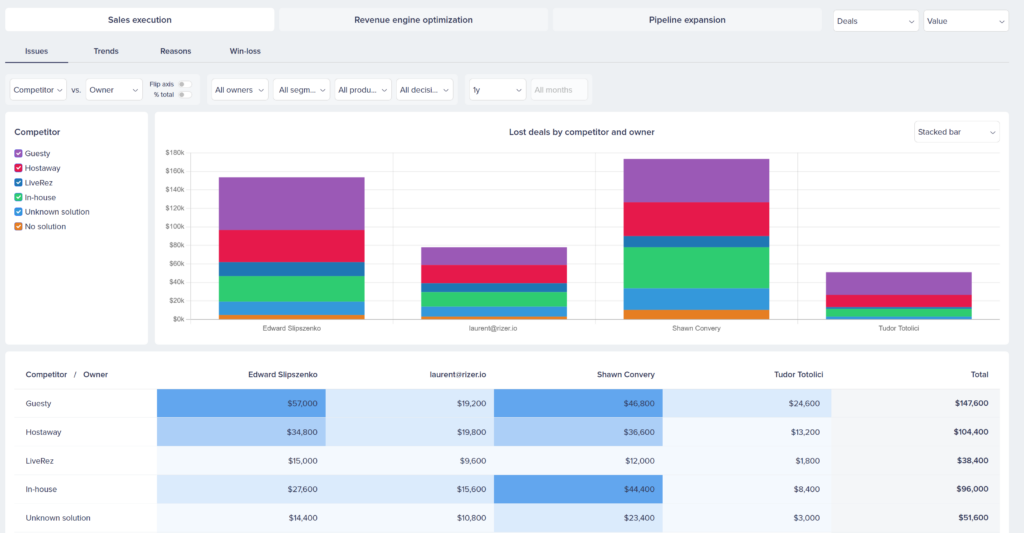This screenshot has height=533, width=1024.
Task: Toggle the LiveRez competitor checkbox
Action: click(19, 183)
